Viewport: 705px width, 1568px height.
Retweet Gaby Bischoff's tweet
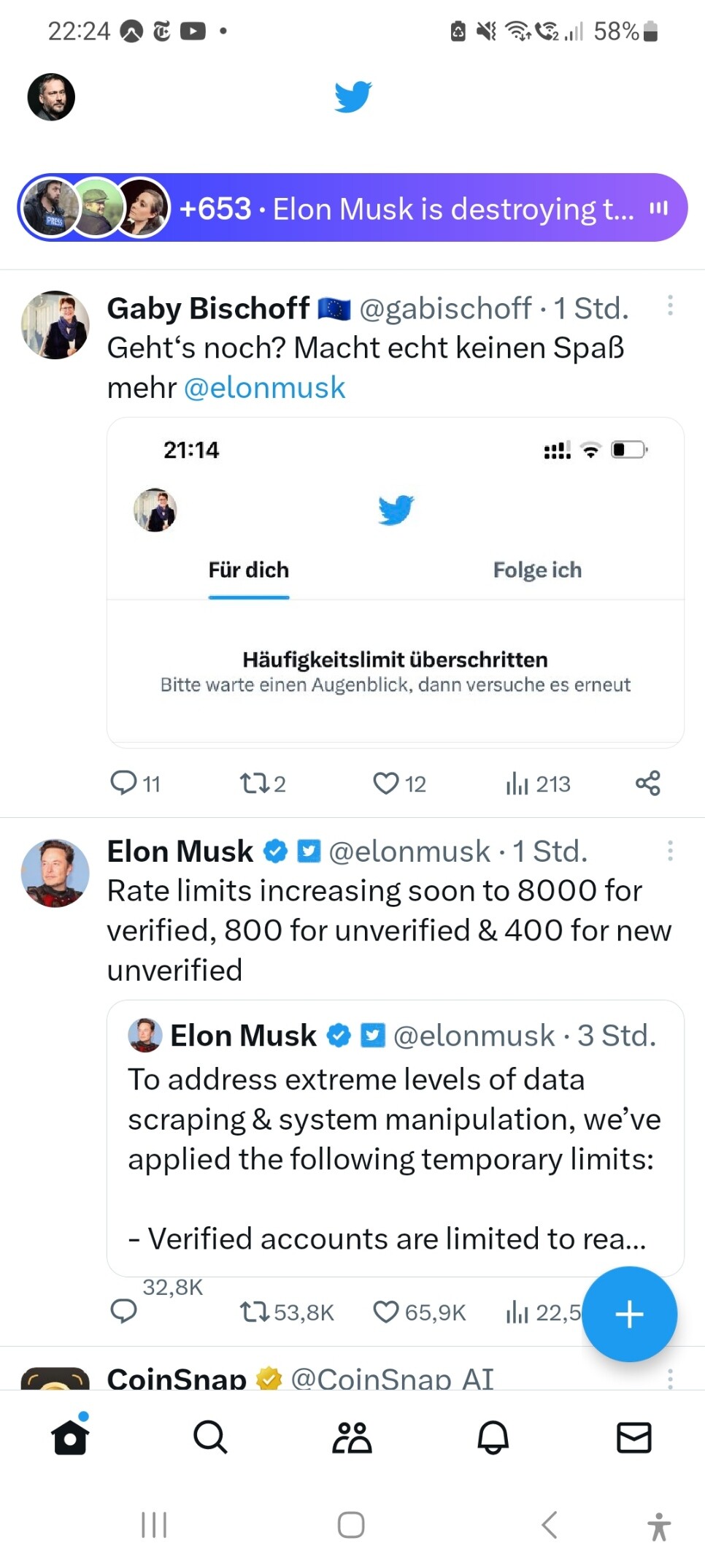tap(254, 783)
